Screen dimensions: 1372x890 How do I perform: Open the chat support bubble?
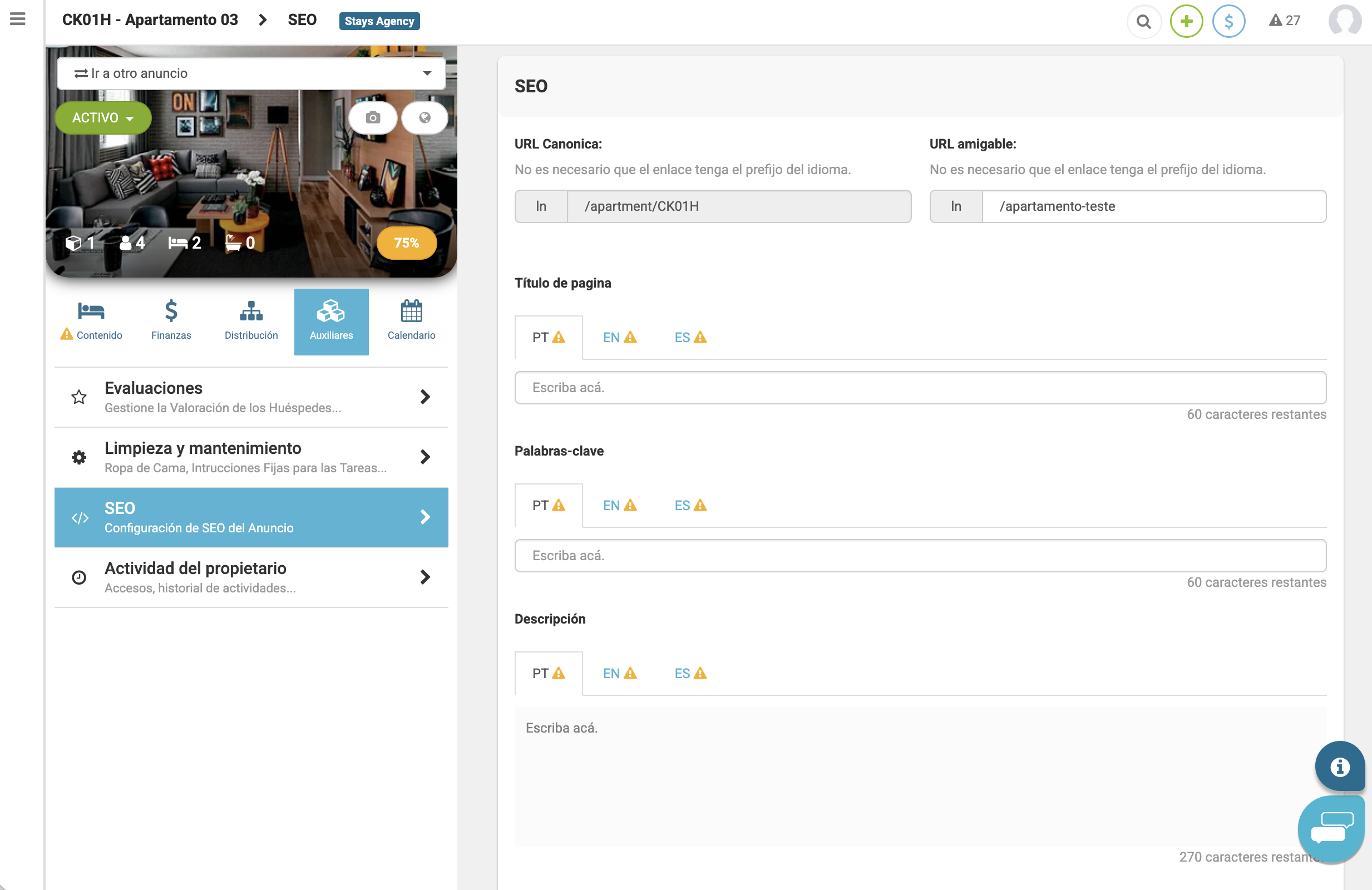1331,828
